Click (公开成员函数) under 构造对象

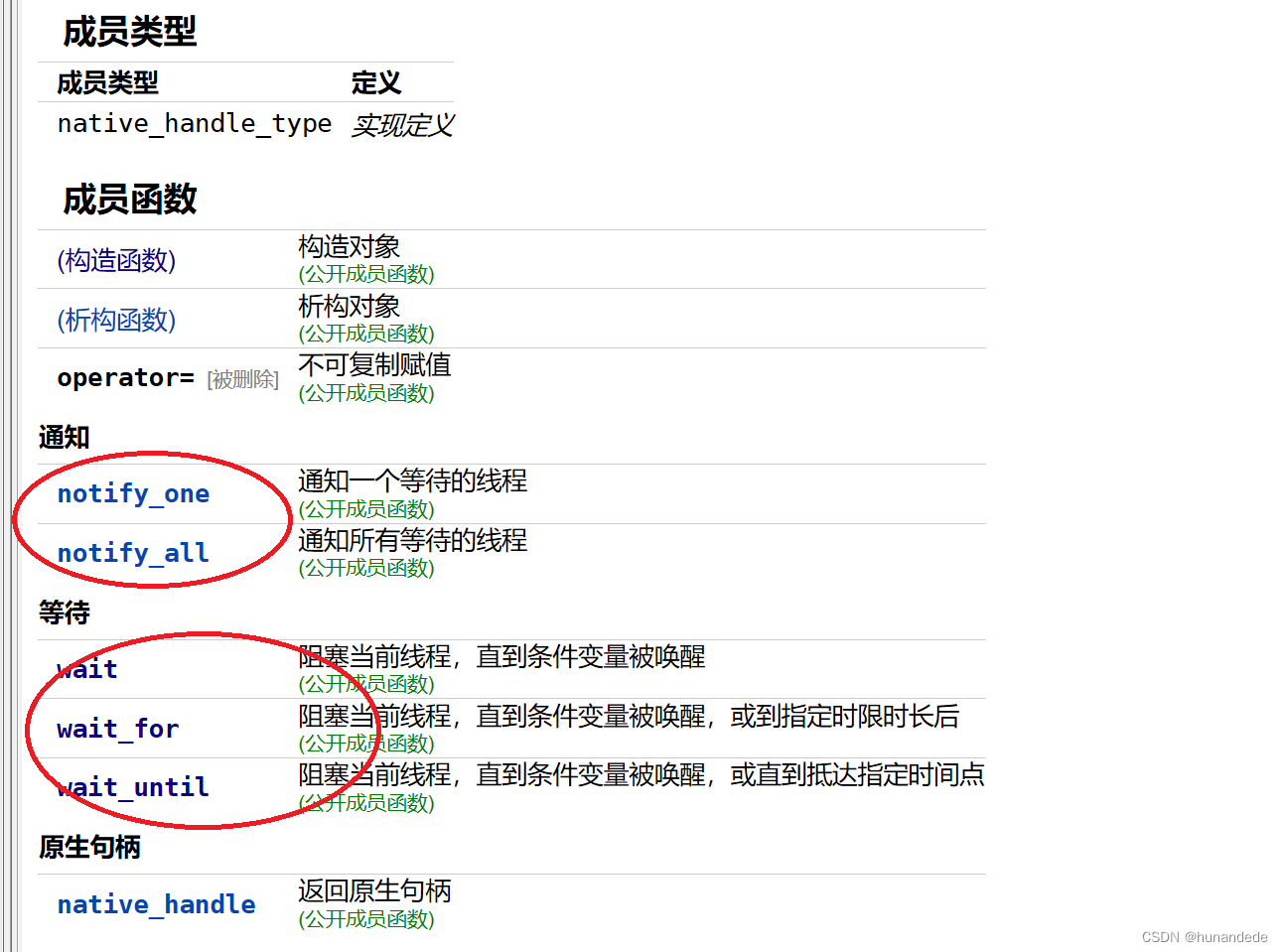[366, 274]
